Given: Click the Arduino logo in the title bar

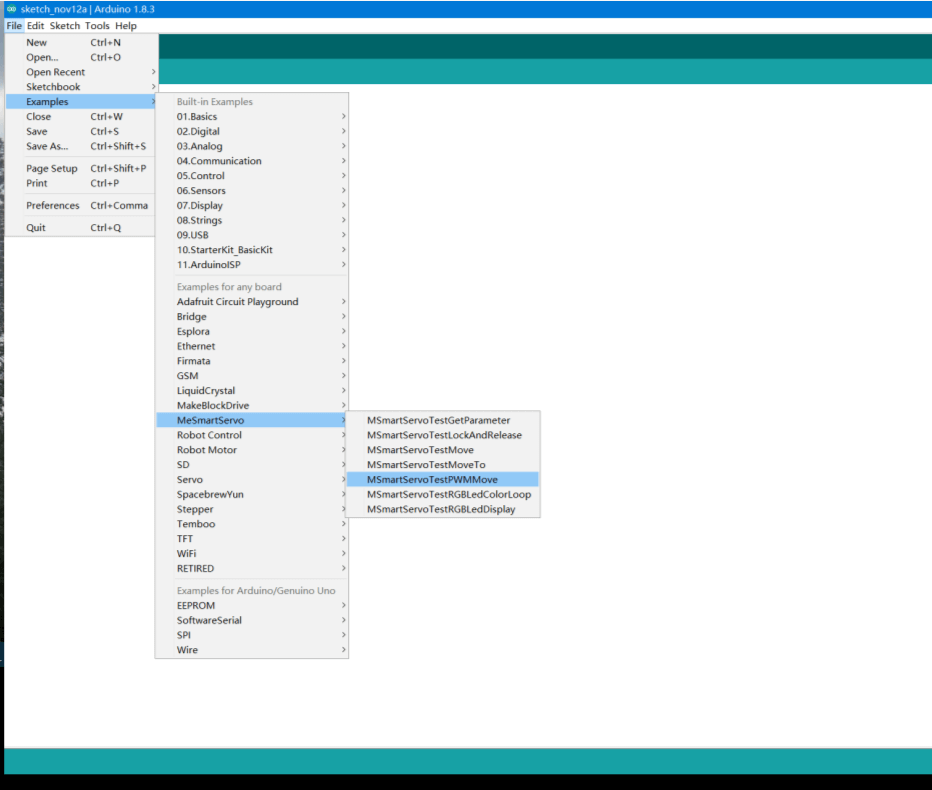Looking at the screenshot, I should (x=11, y=9).
